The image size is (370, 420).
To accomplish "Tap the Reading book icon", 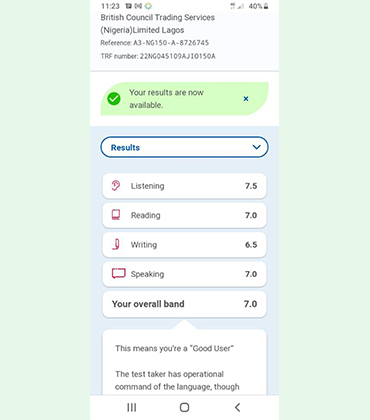I will 116,215.
